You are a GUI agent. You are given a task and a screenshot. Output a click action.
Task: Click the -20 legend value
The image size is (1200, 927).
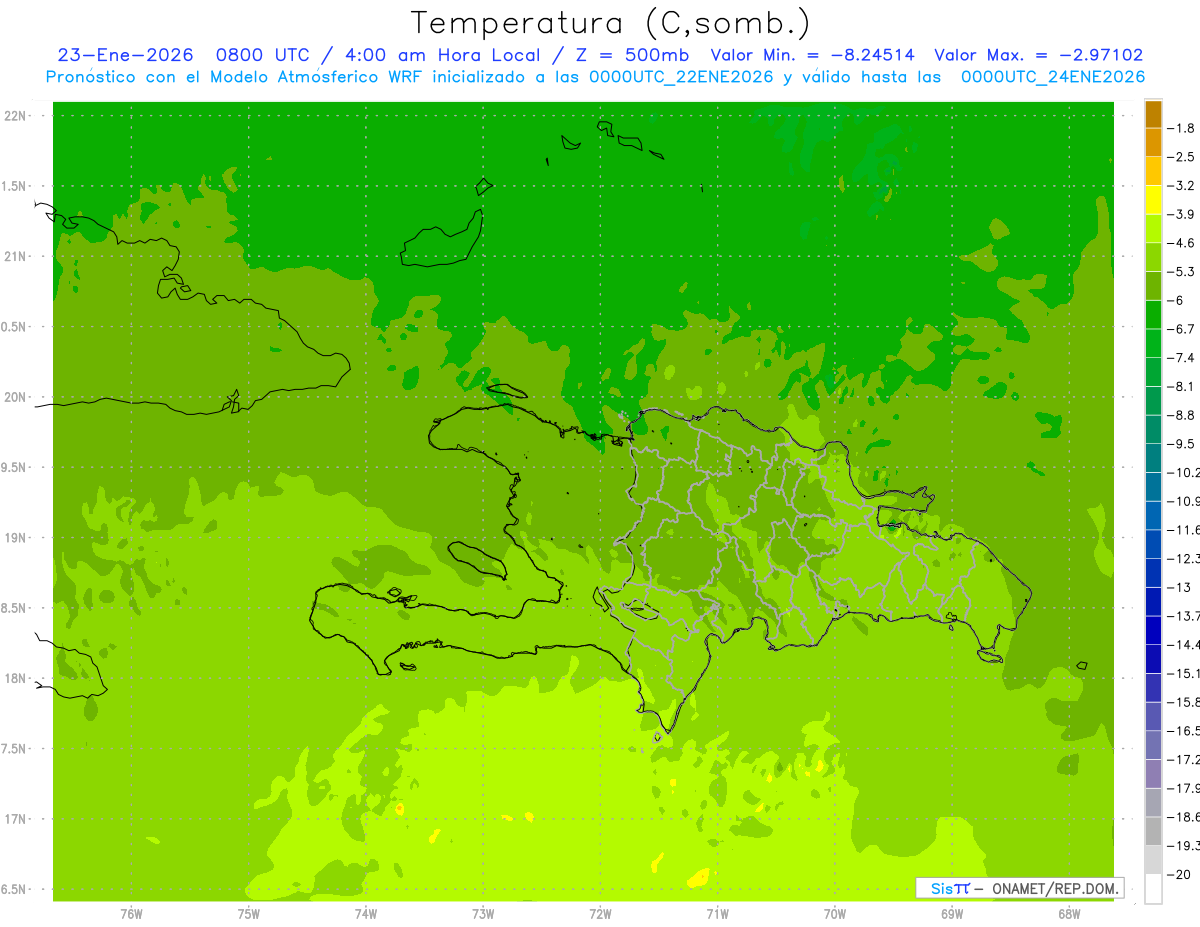[x=1179, y=874]
